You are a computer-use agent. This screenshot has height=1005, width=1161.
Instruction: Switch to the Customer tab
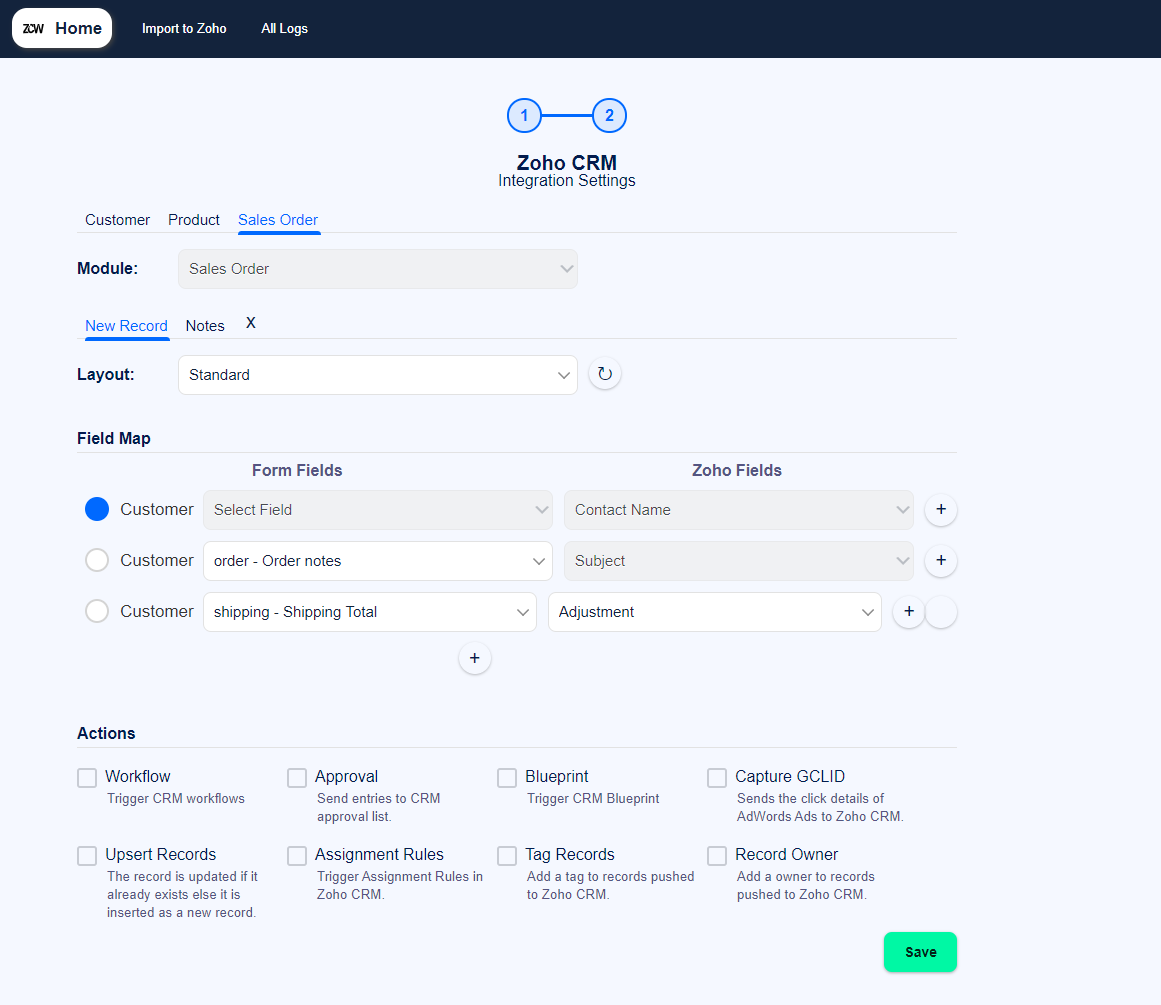[x=117, y=220]
